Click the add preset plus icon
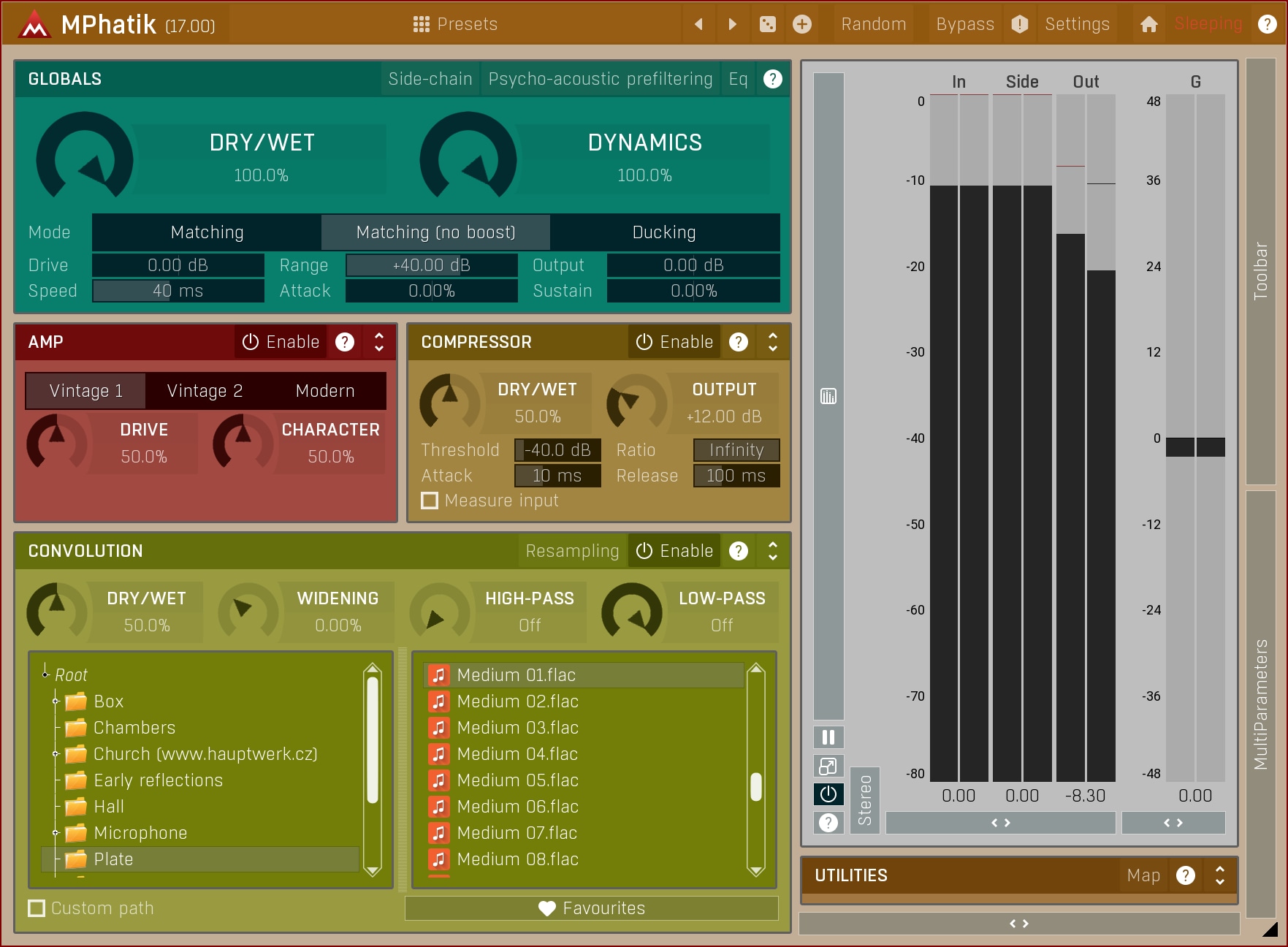Screen dimensions: 1288x947 pos(801,25)
